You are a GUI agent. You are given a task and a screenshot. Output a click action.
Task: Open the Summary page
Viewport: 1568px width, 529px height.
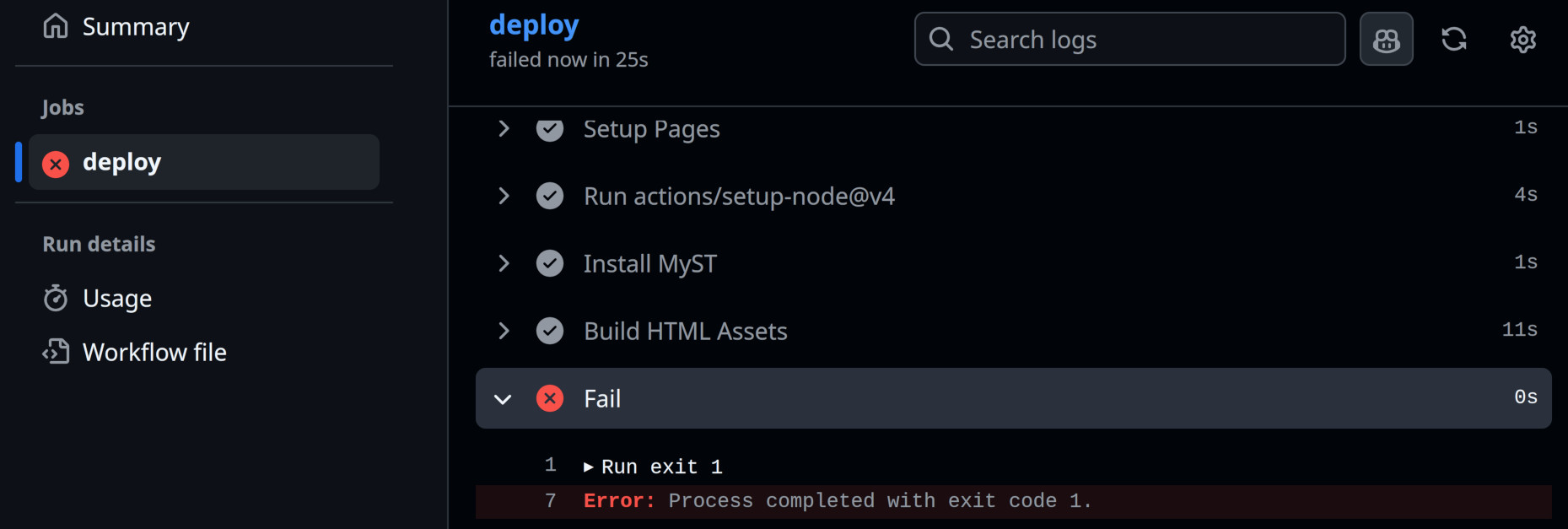[135, 27]
